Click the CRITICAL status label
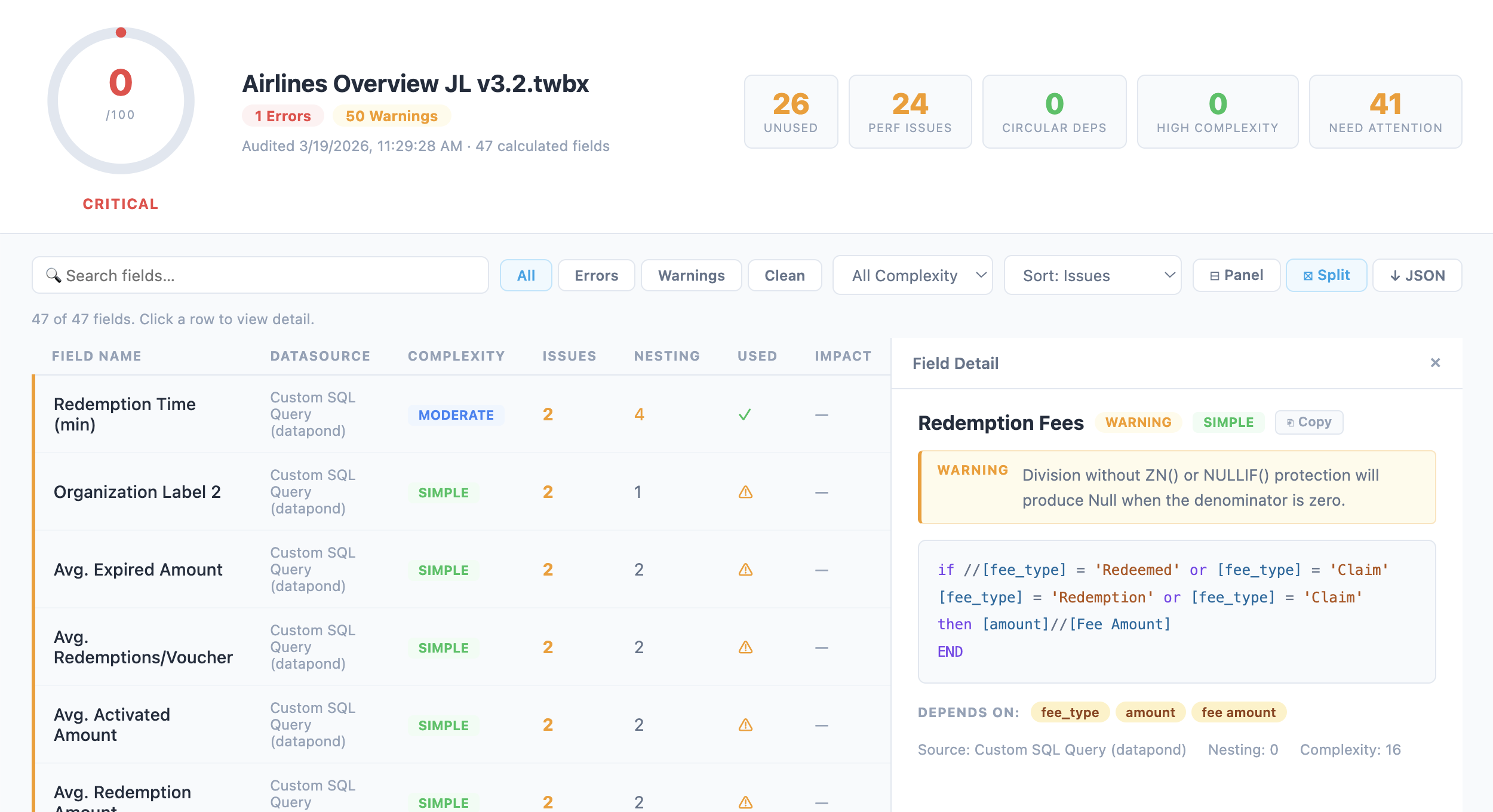 (121, 204)
